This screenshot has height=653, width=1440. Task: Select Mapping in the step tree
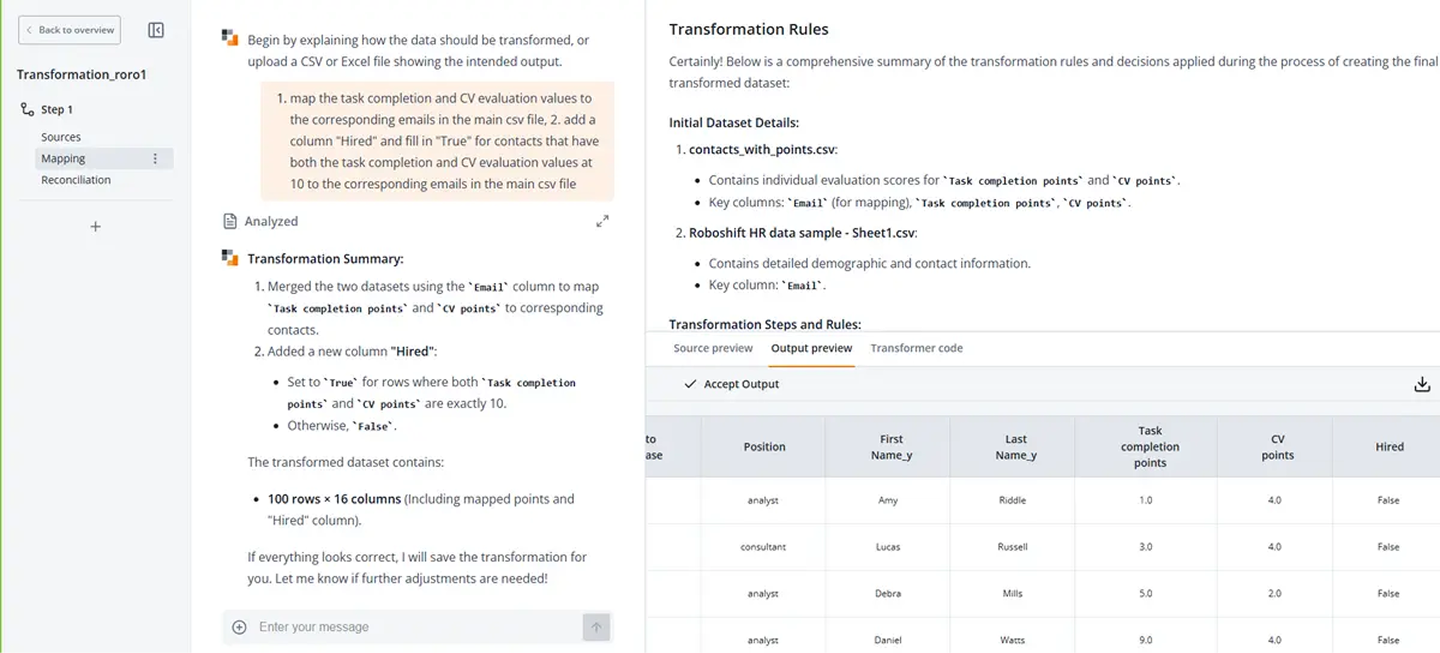pyautogui.click(x=63, y=159)
